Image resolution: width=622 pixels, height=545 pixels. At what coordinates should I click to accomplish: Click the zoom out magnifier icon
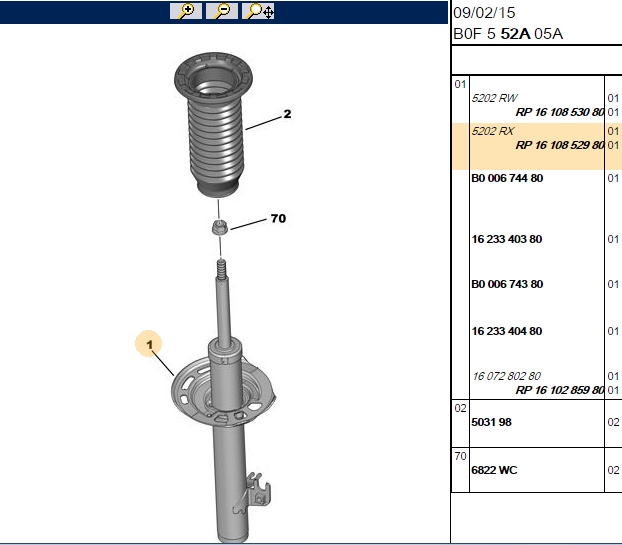coord(222,11)
